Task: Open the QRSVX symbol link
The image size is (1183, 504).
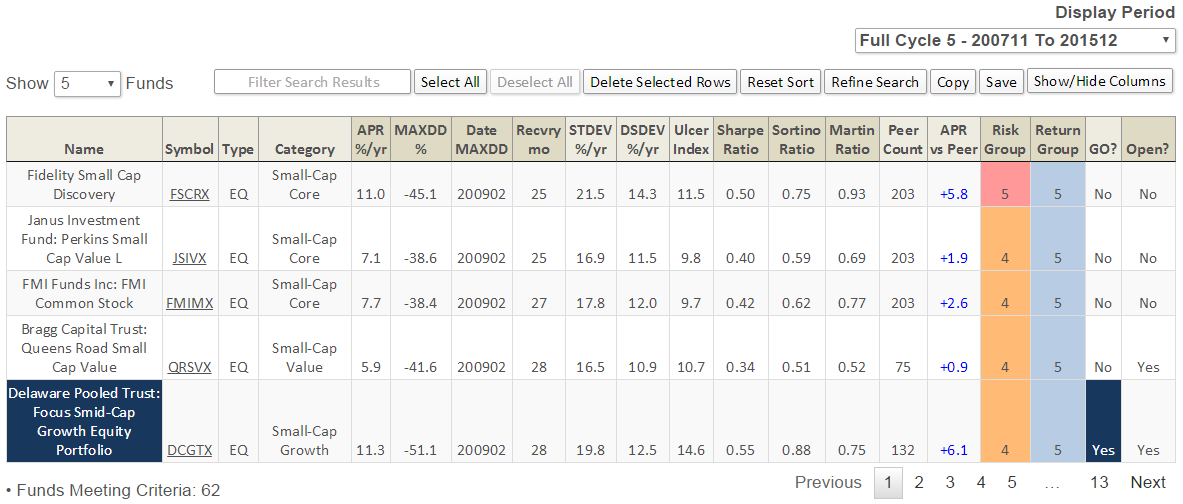Action: tap(189, 367)
